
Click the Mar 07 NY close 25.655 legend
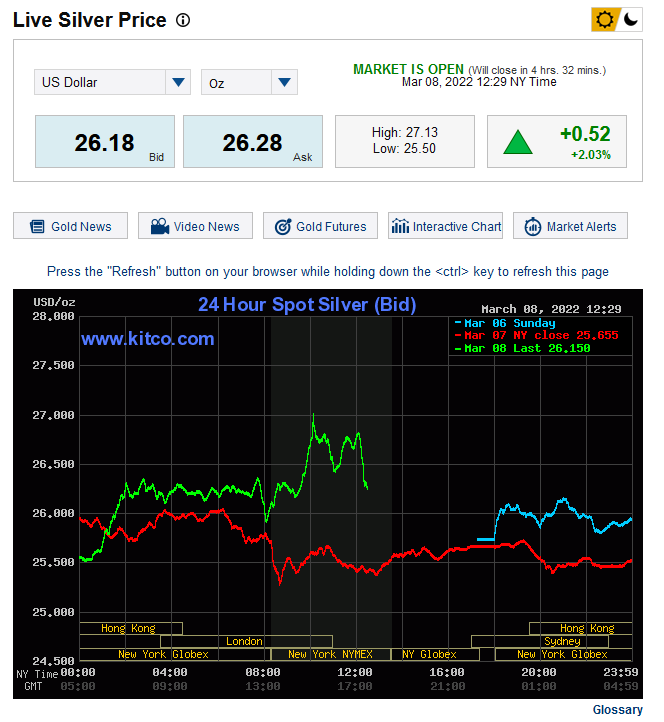pos(536,335)
